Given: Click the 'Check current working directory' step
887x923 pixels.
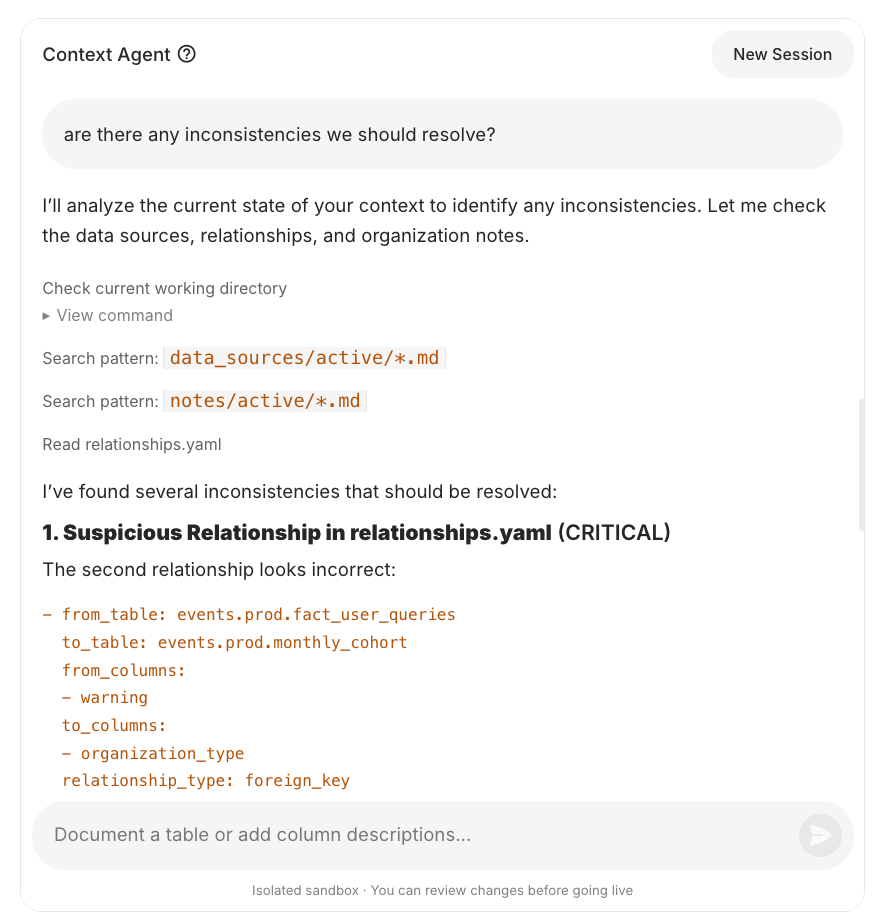Looking at the screenshot, I should 165,288.
